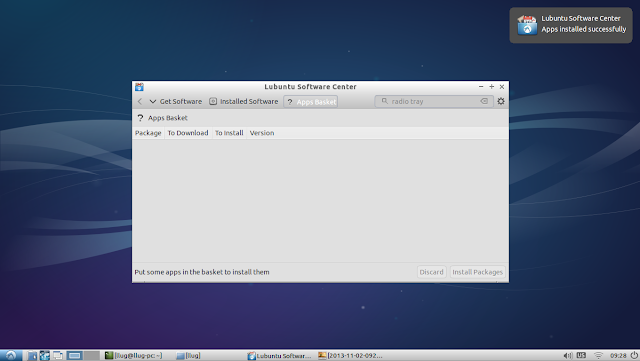Clear the search field text
This screenshot has width=640, height=361.
(484, 101)
